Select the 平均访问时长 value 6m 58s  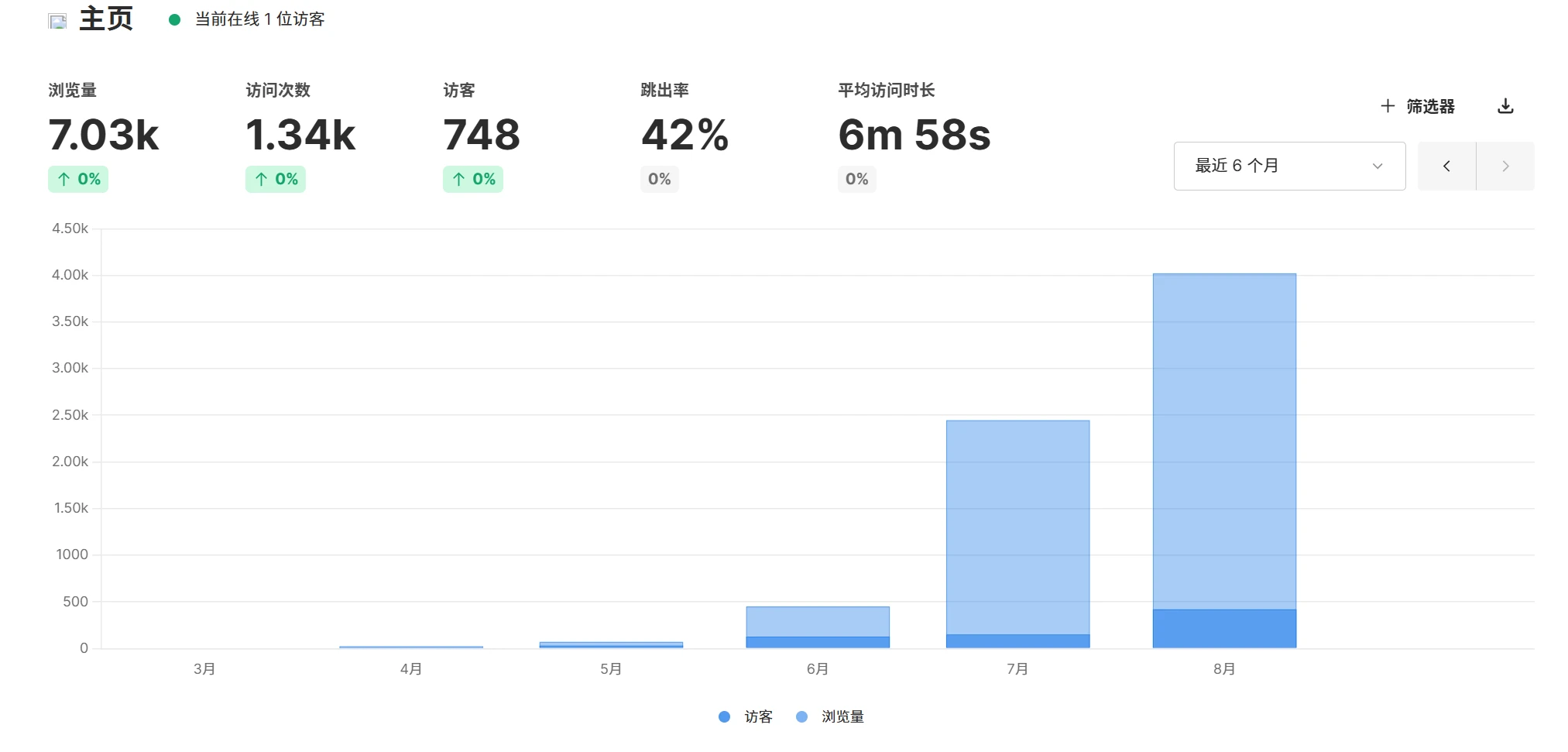click(x=914, y=135)
